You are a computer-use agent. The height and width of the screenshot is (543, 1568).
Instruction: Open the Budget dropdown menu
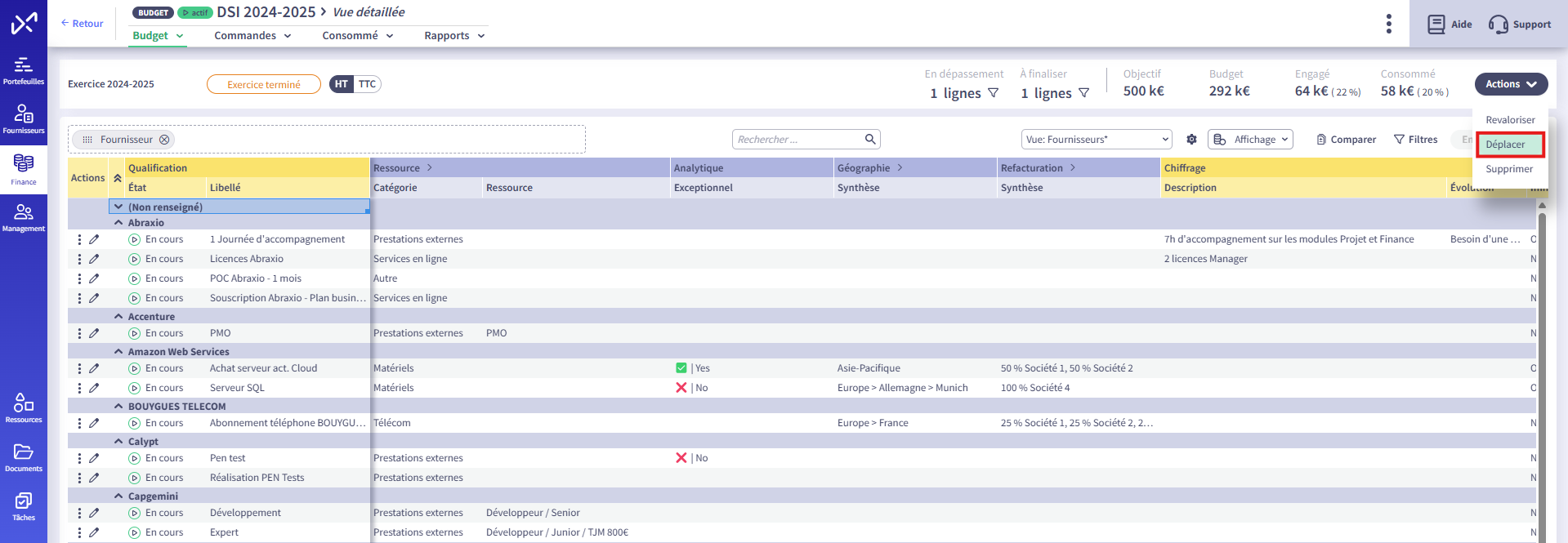158,36
